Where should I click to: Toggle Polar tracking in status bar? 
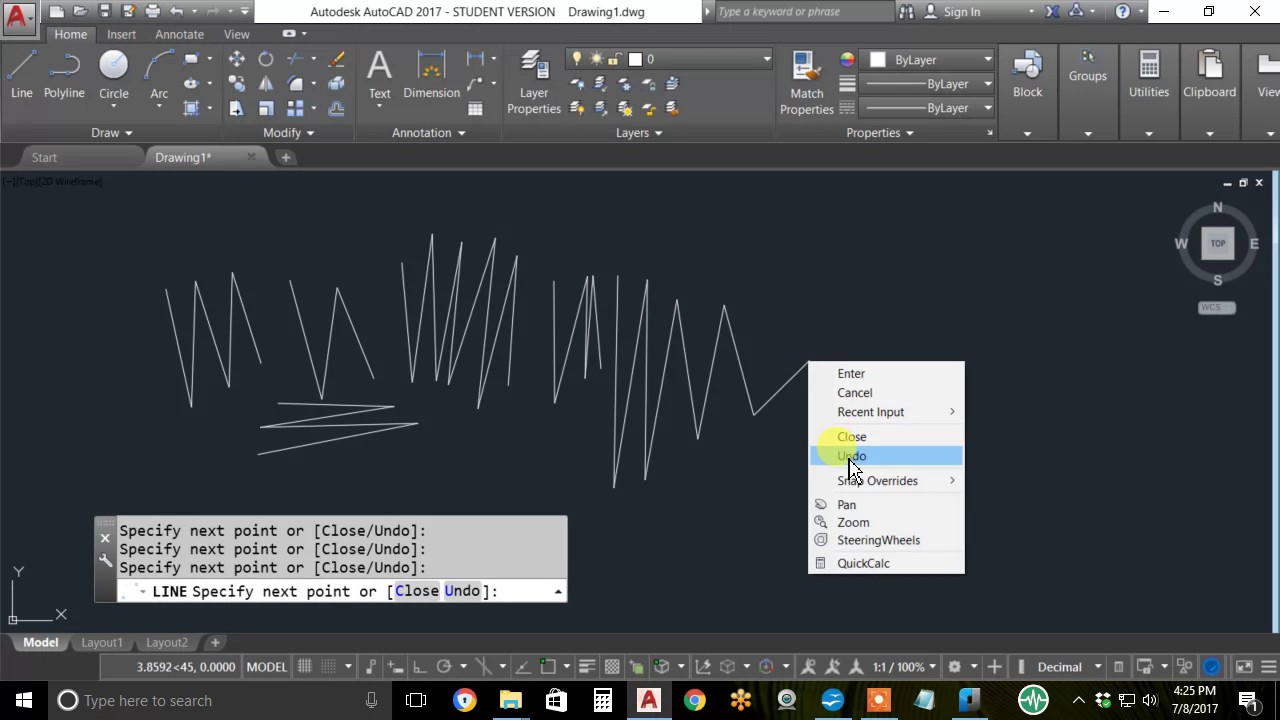click(x=444, y=667)
